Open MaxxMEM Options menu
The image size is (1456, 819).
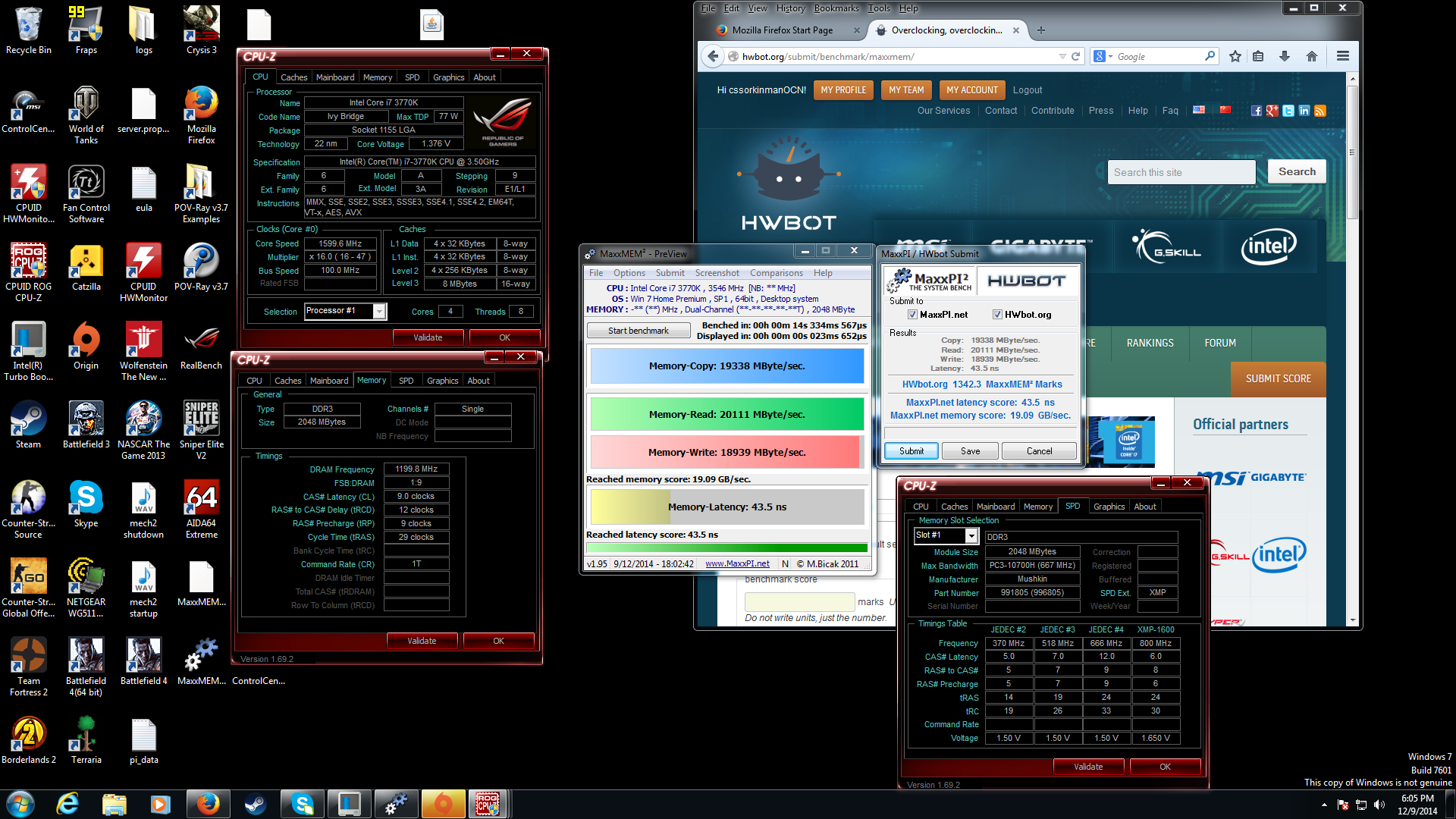click(x=629, y=273)
